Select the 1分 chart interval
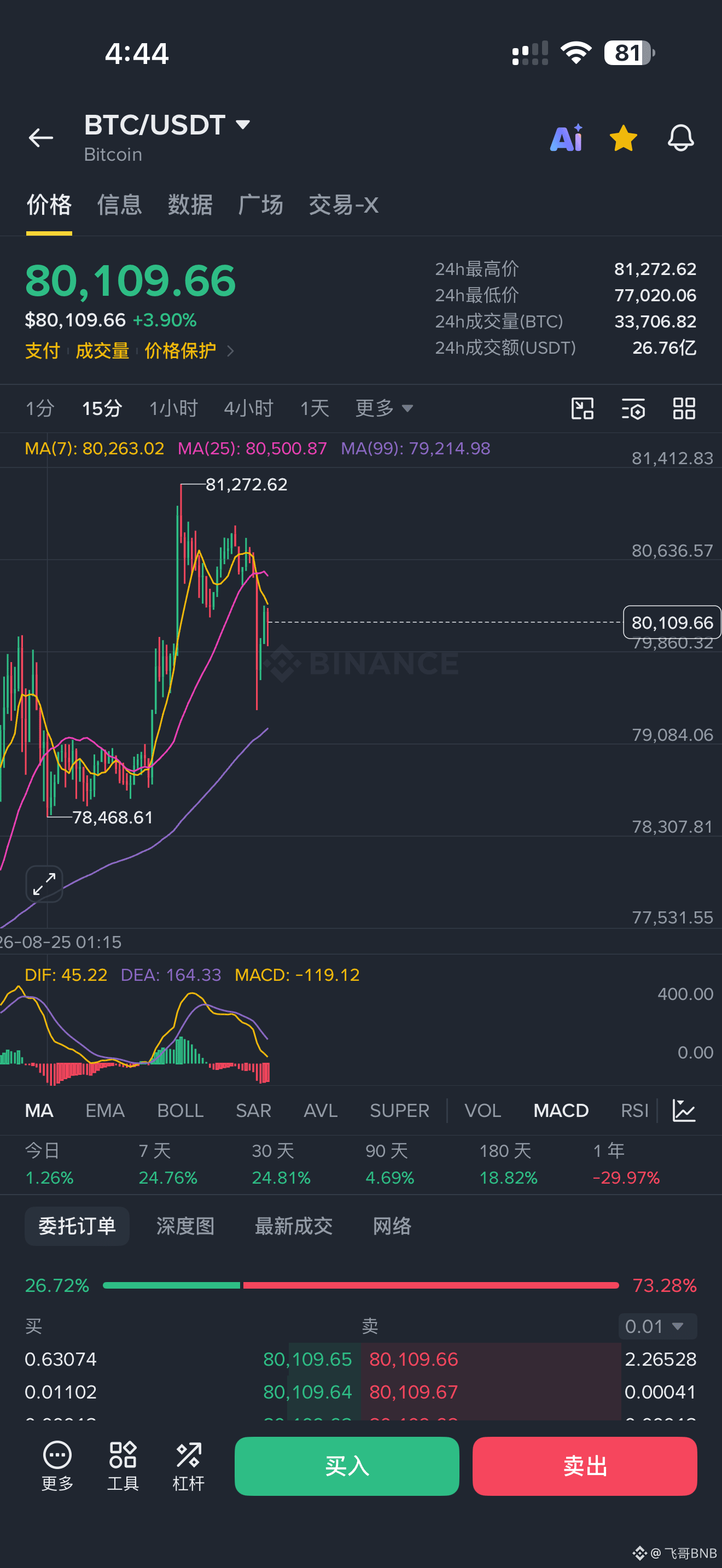722x1568 pixels. pyautogui.click(x=40, y=408)
